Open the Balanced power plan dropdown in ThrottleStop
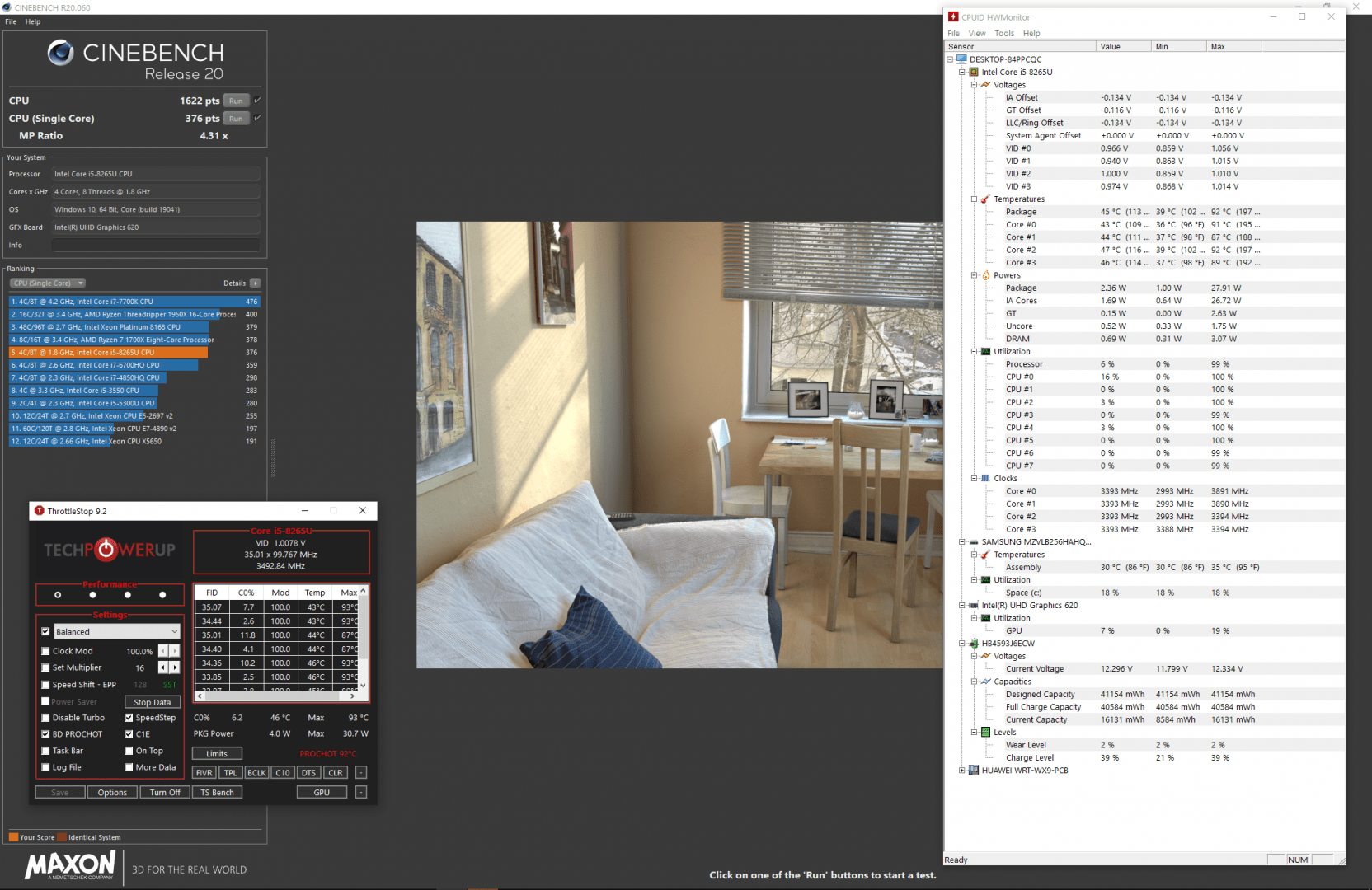This screenshot has width=1372, height=890. click(117, 632)
